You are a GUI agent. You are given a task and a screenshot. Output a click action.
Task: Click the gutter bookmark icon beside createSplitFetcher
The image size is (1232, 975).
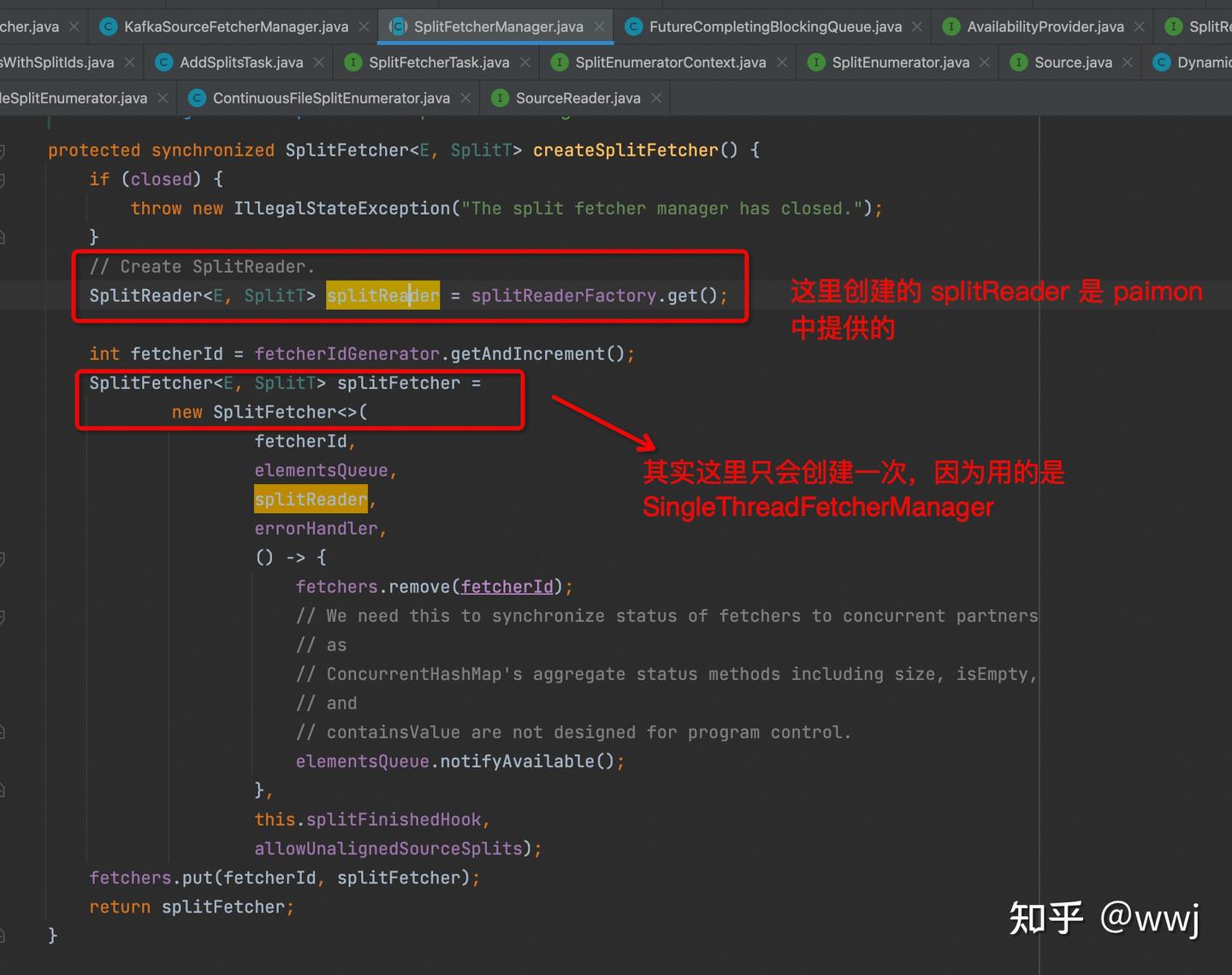[x=2, y=150]
